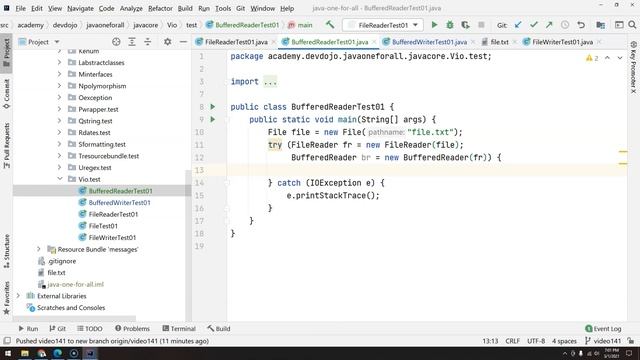The height and width of the screenshot is (360, 640).
Task: Jump to next highlighted warning arrow
Action: click(x=620, y=58)
